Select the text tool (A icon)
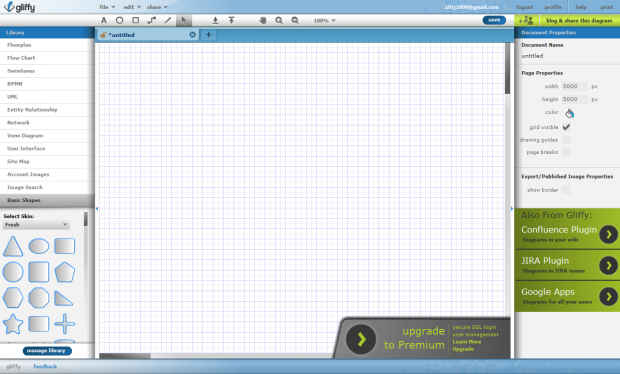 coord(104,20)
